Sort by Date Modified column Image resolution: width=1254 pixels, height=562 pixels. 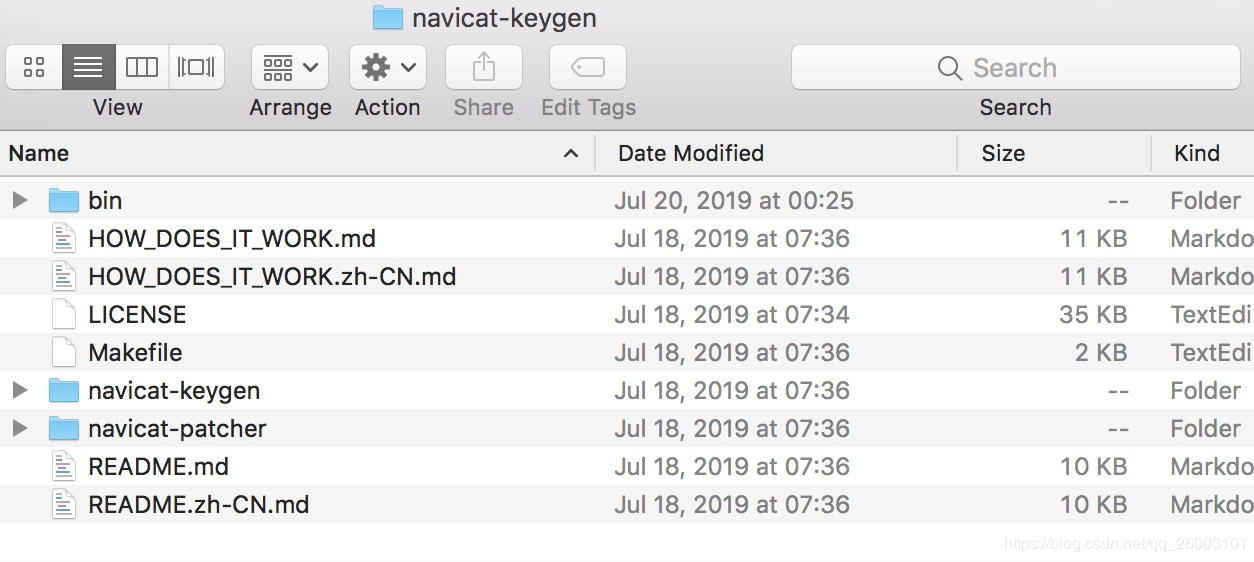point(776,153)
